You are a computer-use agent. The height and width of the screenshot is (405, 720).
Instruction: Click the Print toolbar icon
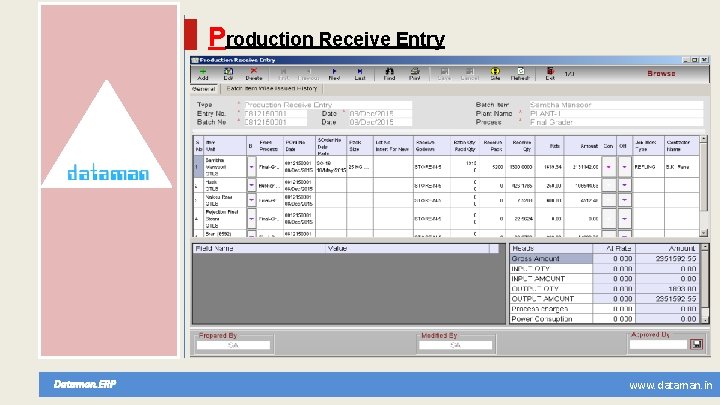point(415,73)
